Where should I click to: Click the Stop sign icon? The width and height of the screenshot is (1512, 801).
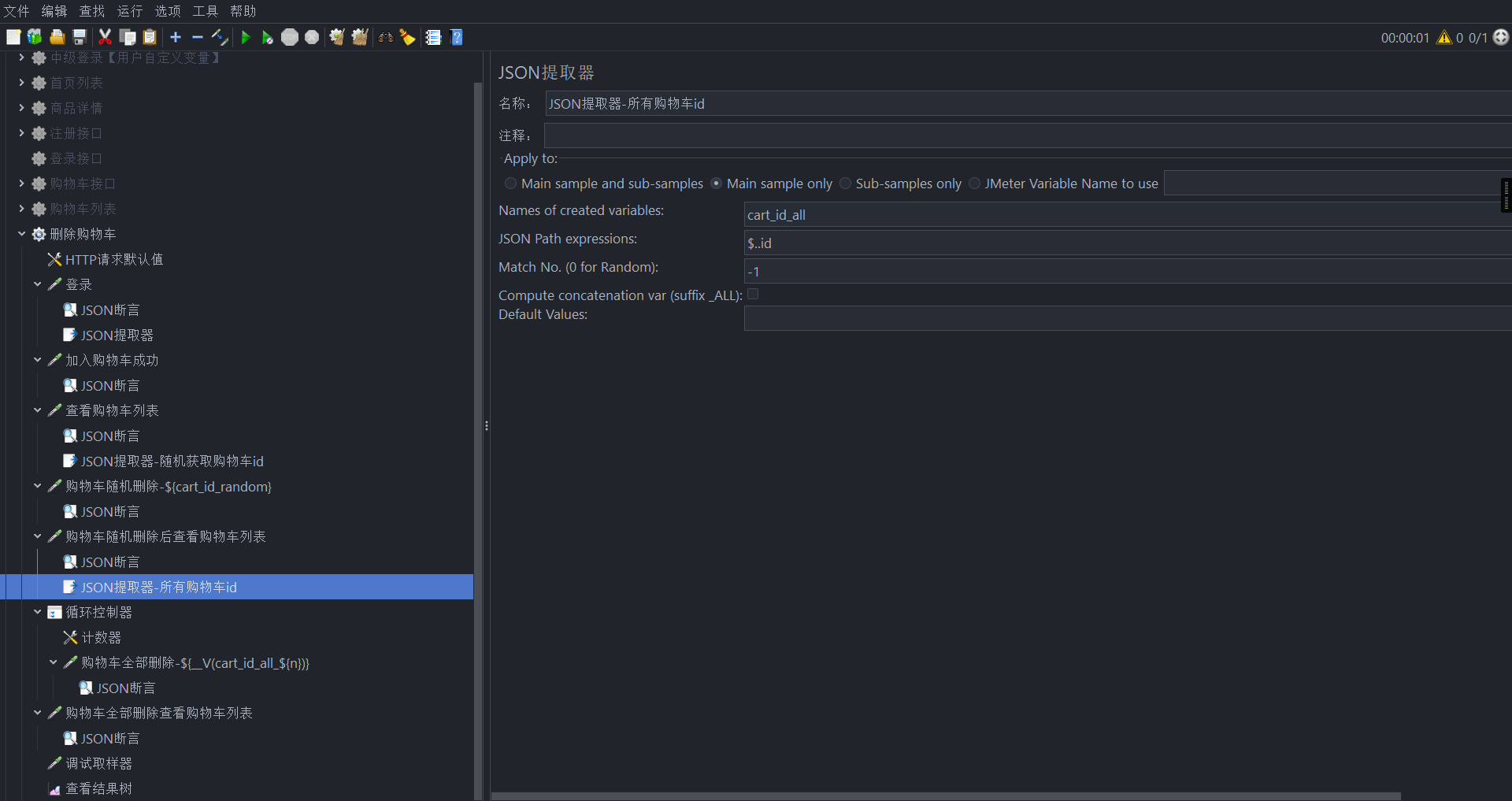290,37
